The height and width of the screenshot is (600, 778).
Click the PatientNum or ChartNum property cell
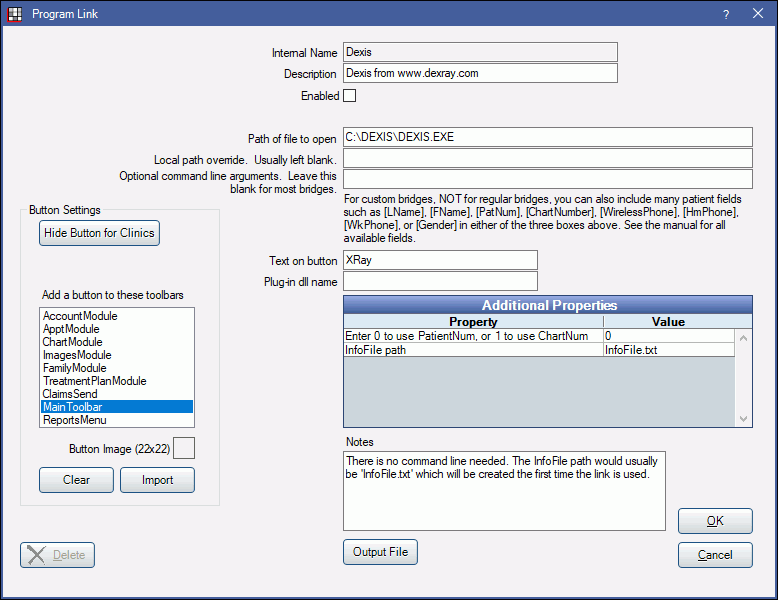click(473, 336)
